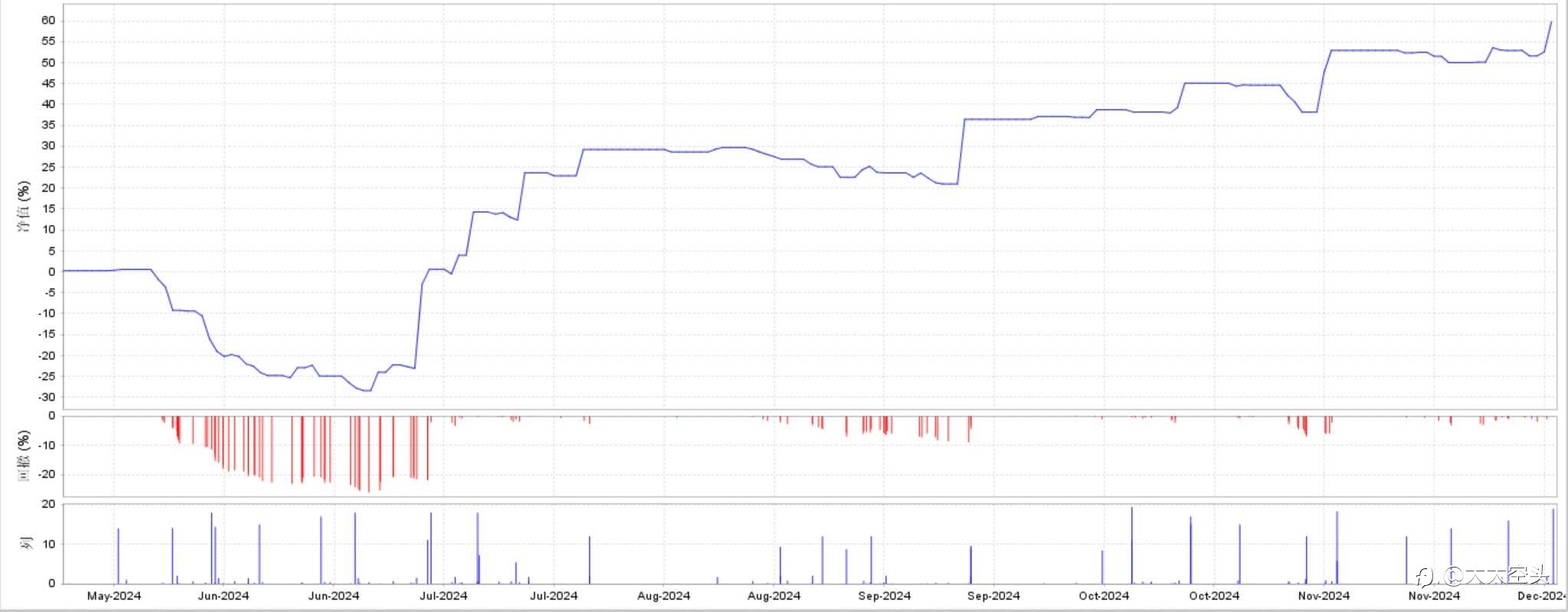This screenshot has height=612, width=1568.
Task: Click the 35 tick label on the net value axis
Action: (x=48, y=125)
